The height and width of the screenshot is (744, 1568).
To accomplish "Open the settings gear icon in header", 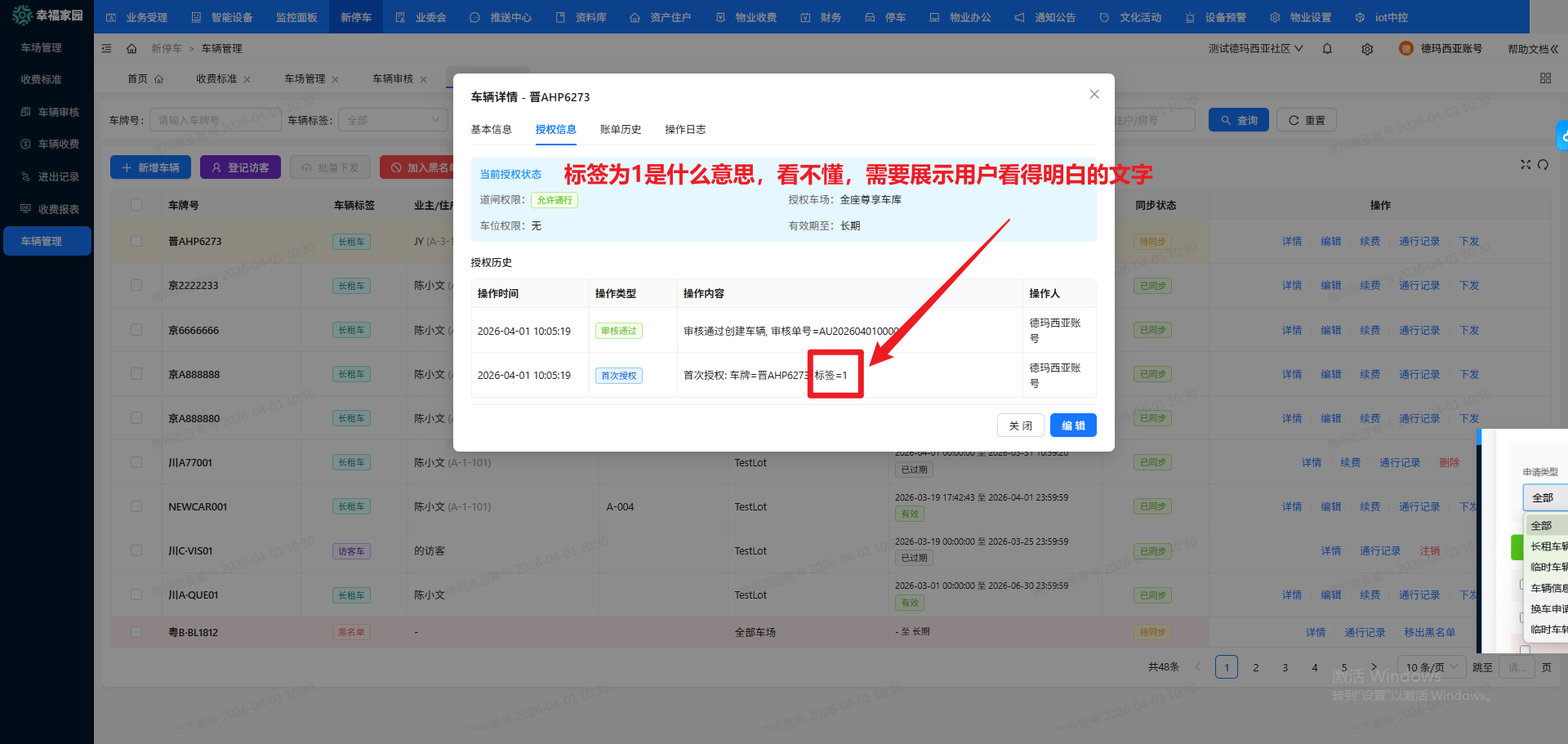I will 1367,49.
